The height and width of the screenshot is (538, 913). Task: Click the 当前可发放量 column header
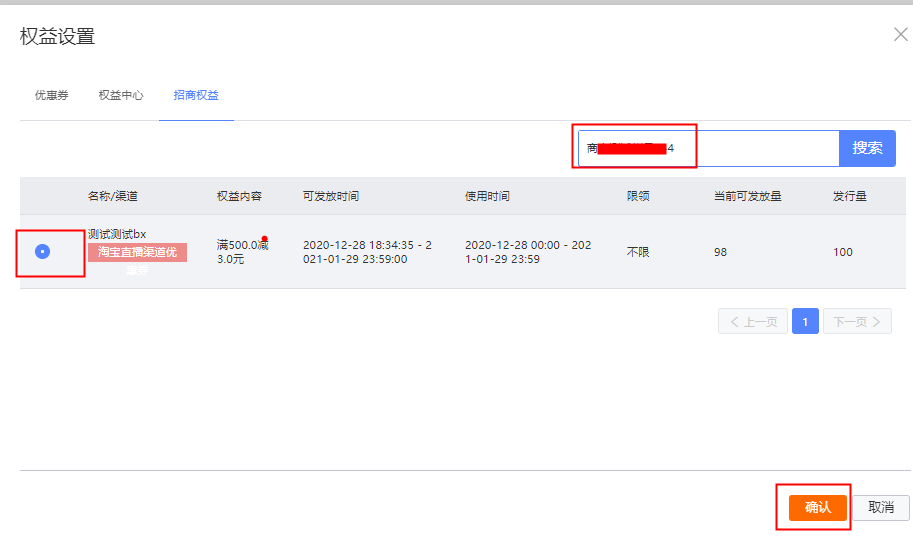pyautogui.click(x=748, y=196)
